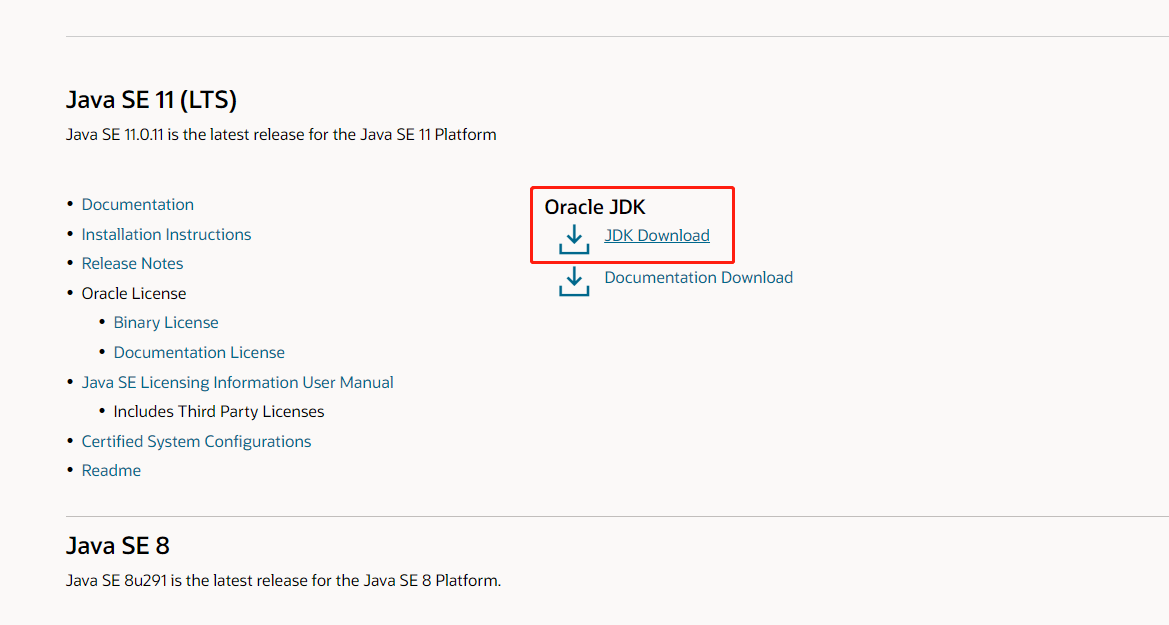This screenshot has width=1169, height=625.
Task: Open Installation Instructions link
Action: pyautogui.click(x=166, y=234)
